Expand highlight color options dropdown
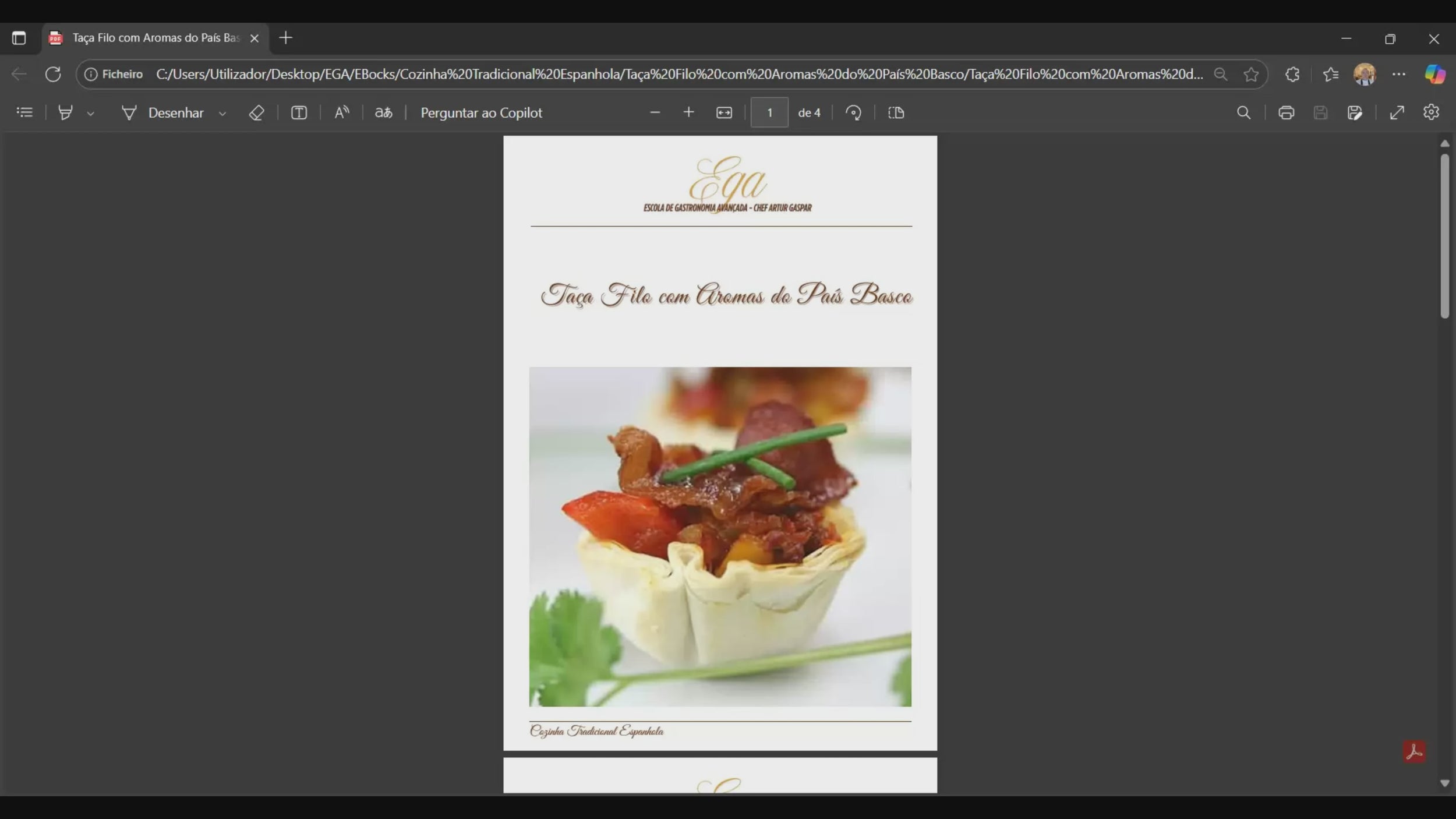This screenshot has width=1456, height=819. point(90,114)
